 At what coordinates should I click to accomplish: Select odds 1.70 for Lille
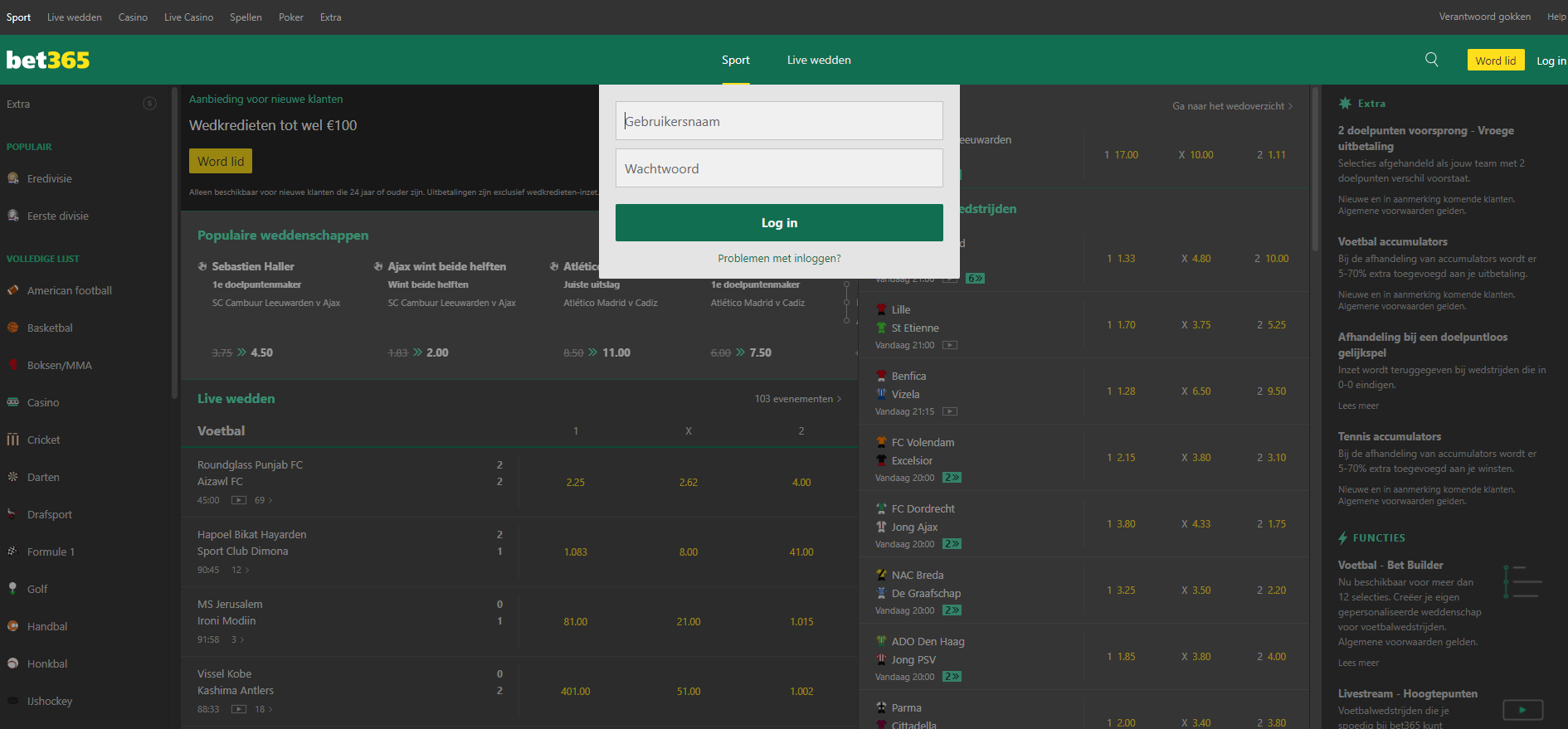[x=1121, y=325]
